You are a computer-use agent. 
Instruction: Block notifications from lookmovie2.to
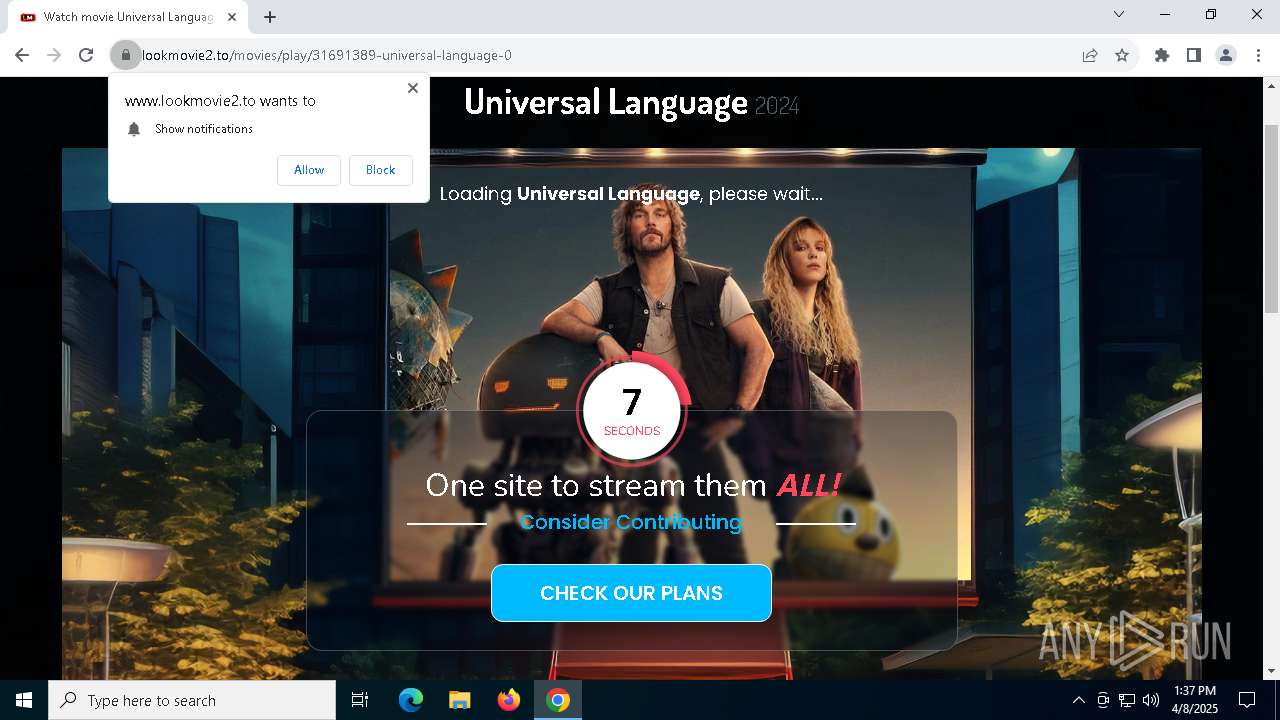point(380,170)
